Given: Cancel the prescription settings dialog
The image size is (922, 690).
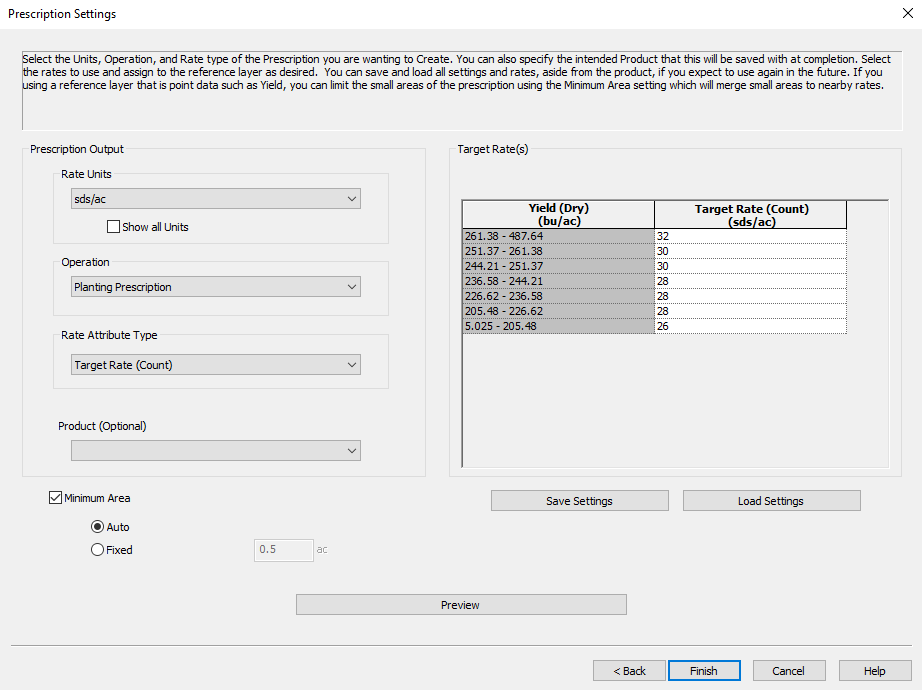Looking at the screenshot, I should coord(789,670).
